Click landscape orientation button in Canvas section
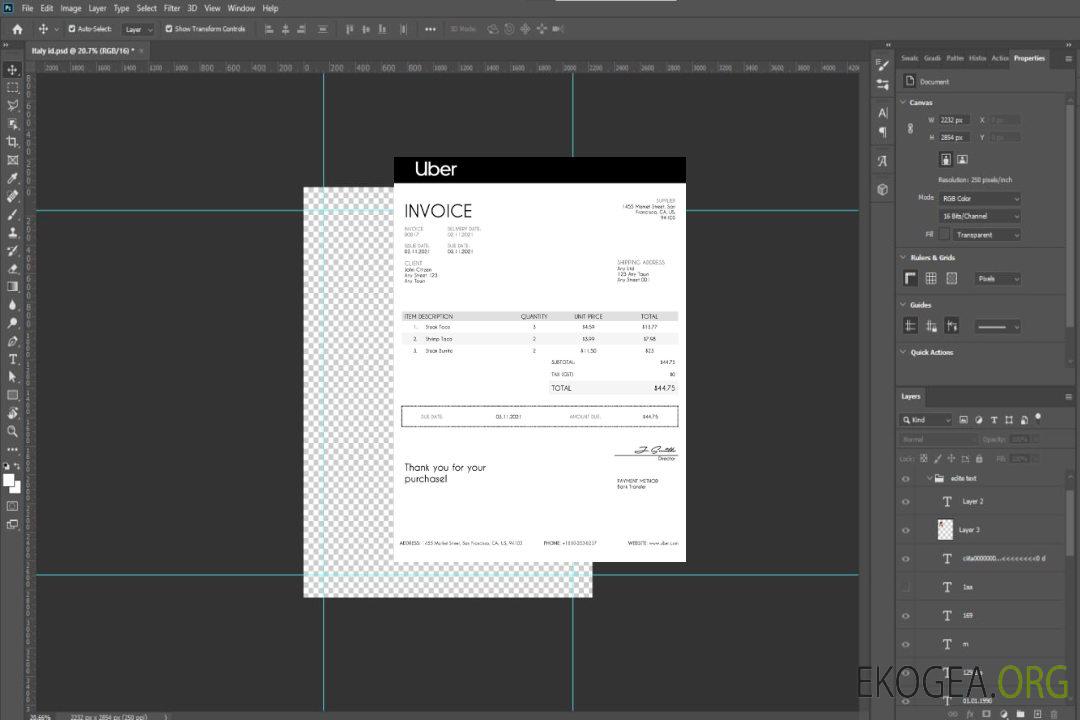1080x720 pixels. pyautogui.click(x=962, y=159)
